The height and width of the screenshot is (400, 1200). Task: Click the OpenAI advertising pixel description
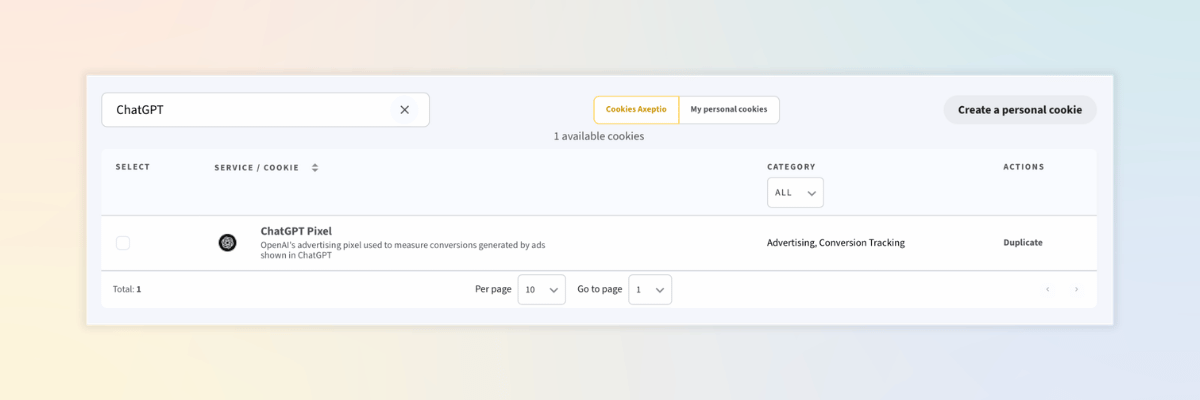pyautogui.click(x=402, y=250)
